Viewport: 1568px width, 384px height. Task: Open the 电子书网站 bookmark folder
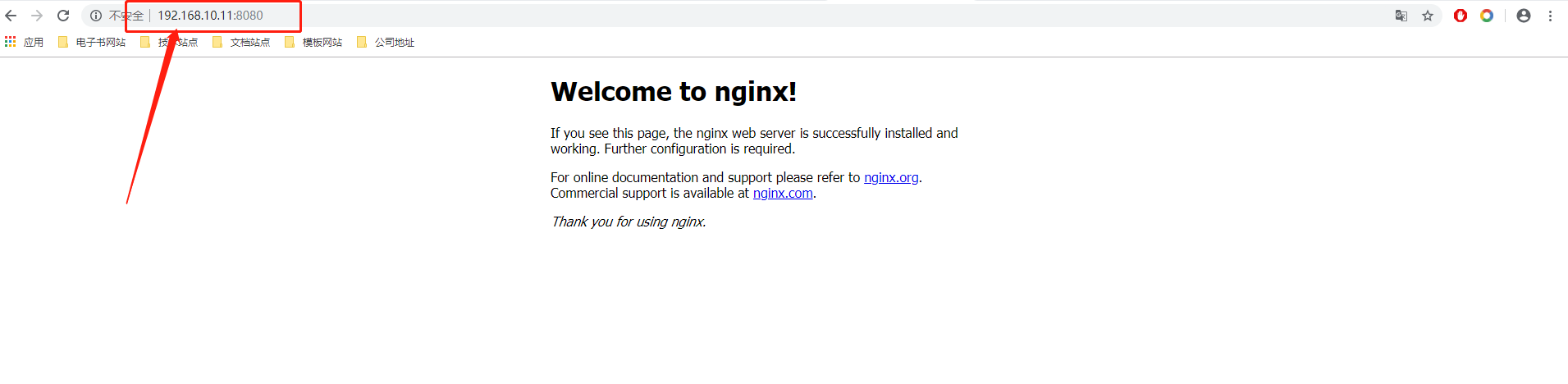click(x=92, y=42)
